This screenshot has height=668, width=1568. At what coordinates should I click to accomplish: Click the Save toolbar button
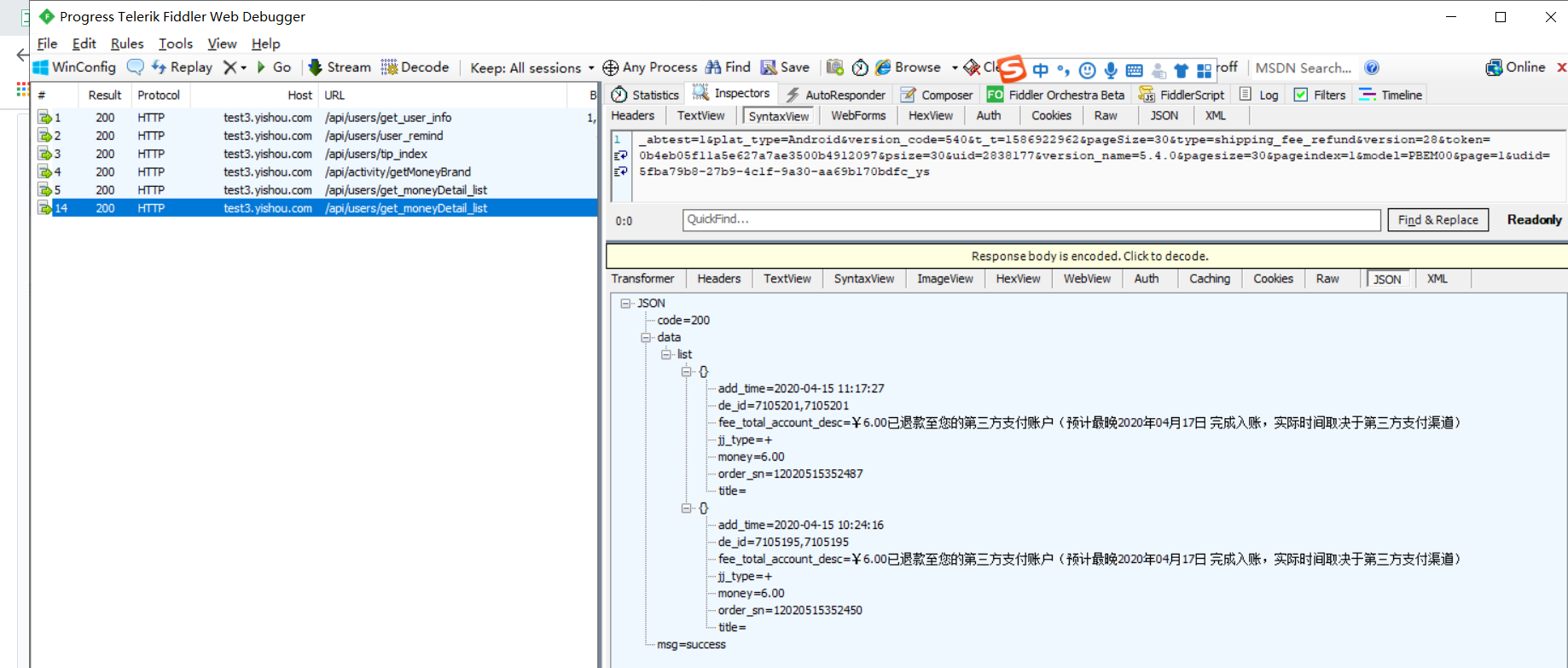[785, 67]
